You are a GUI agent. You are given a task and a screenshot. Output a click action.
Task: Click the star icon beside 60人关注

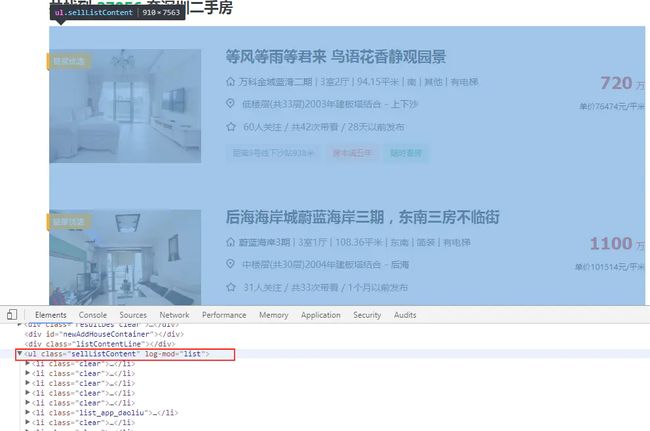pyautogui.click(x=231, y=127)
